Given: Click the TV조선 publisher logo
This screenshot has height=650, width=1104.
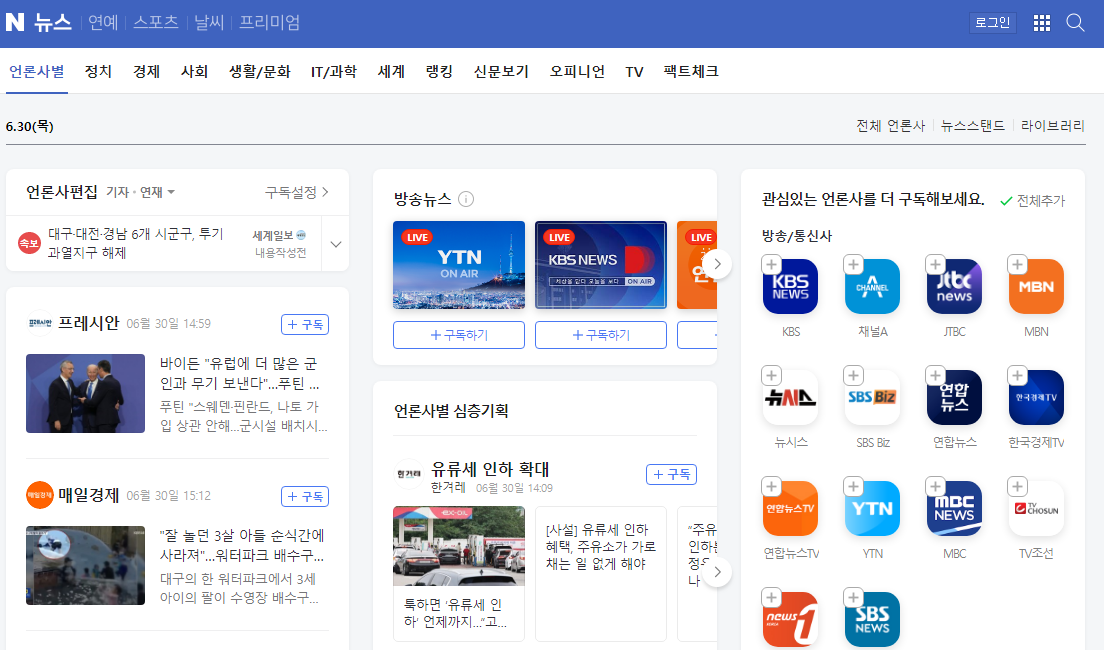Looking at the screenshot, I should click(1036, 508).
